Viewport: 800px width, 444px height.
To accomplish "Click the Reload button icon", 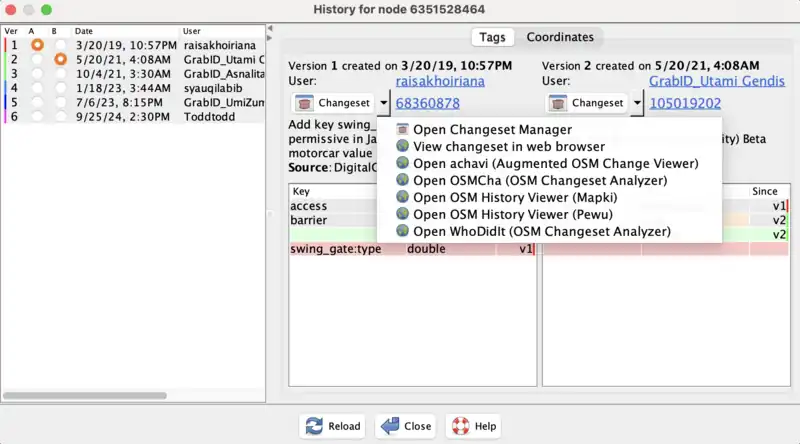I will tap(315, 426).
